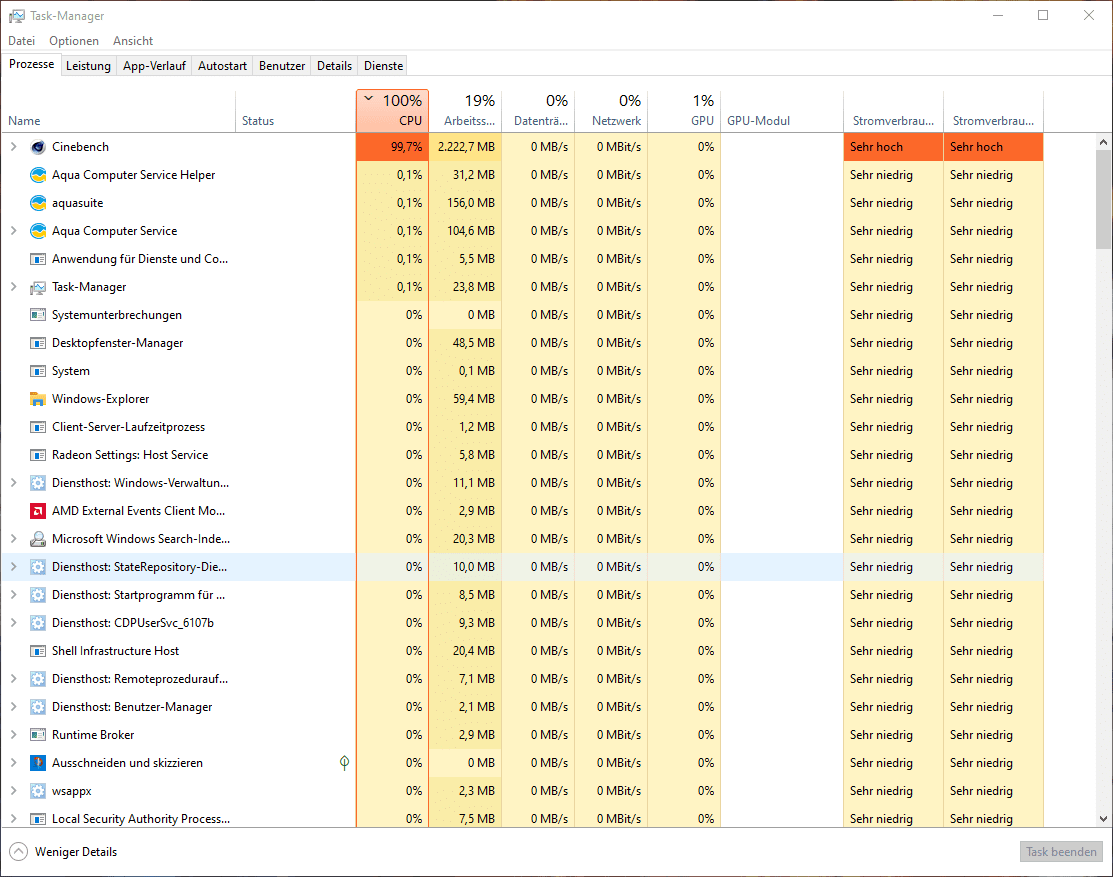Click the Task-Manager title bar icon
1113x877 pixels.
(x=16, y=16)
